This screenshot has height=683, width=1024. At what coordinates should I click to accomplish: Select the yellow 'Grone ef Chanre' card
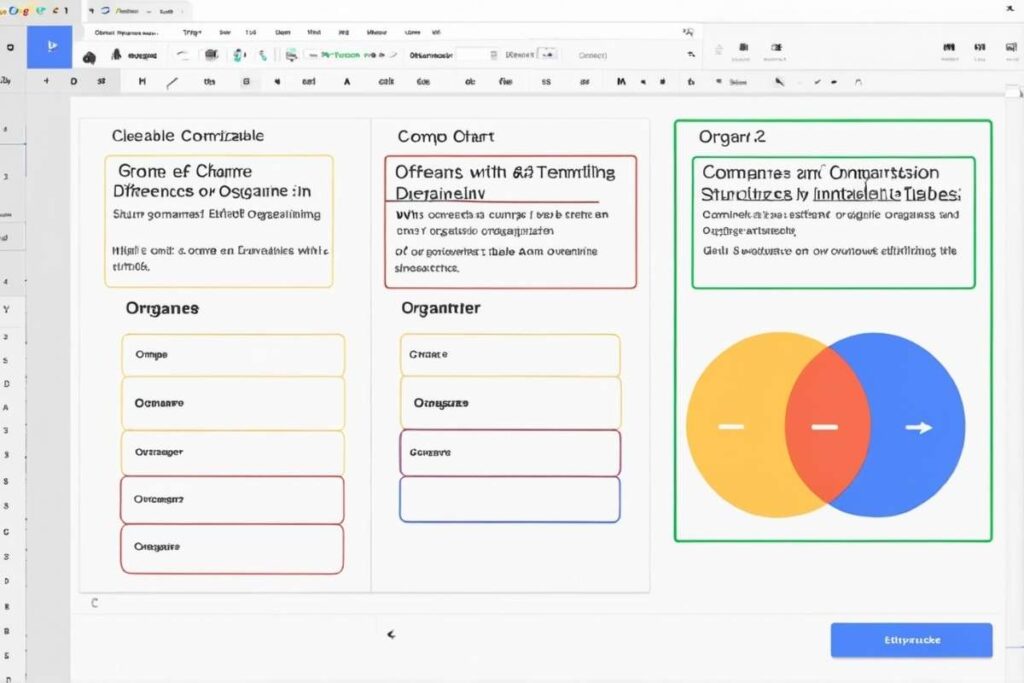coord(219,221)
